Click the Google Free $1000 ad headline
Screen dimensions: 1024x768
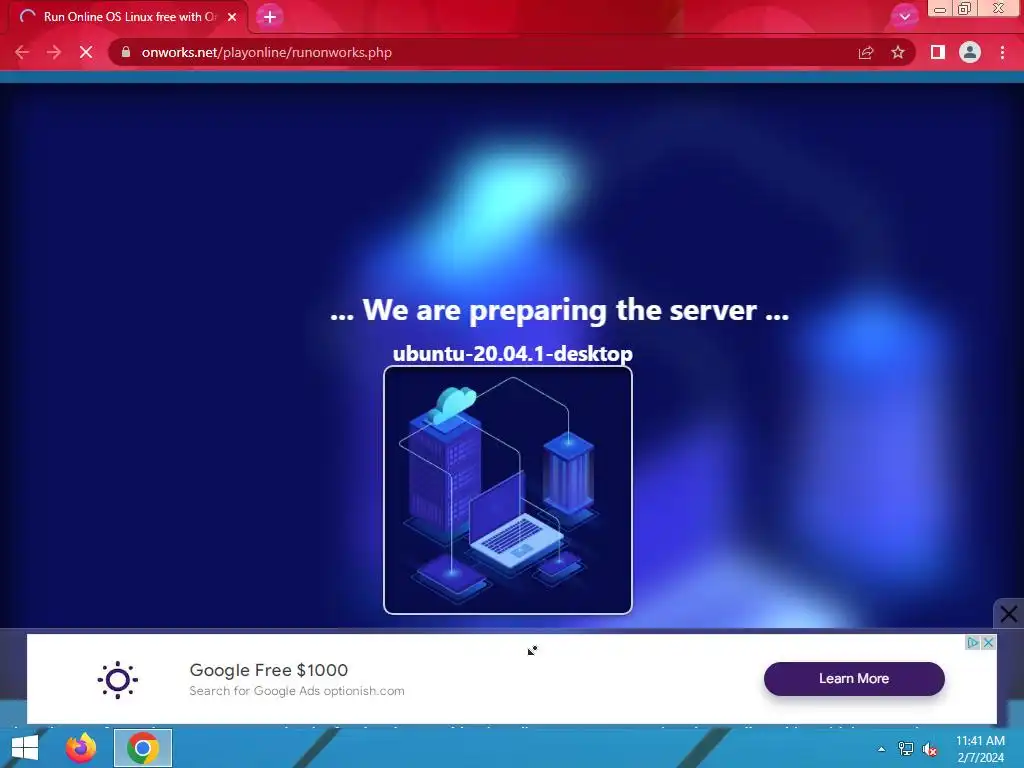[x=268, y=670]
